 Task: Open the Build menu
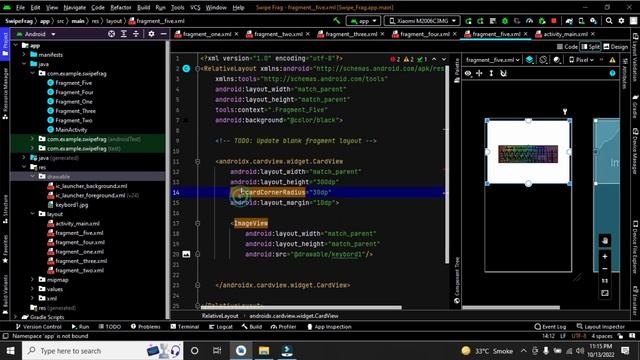[x=143, y=7]
